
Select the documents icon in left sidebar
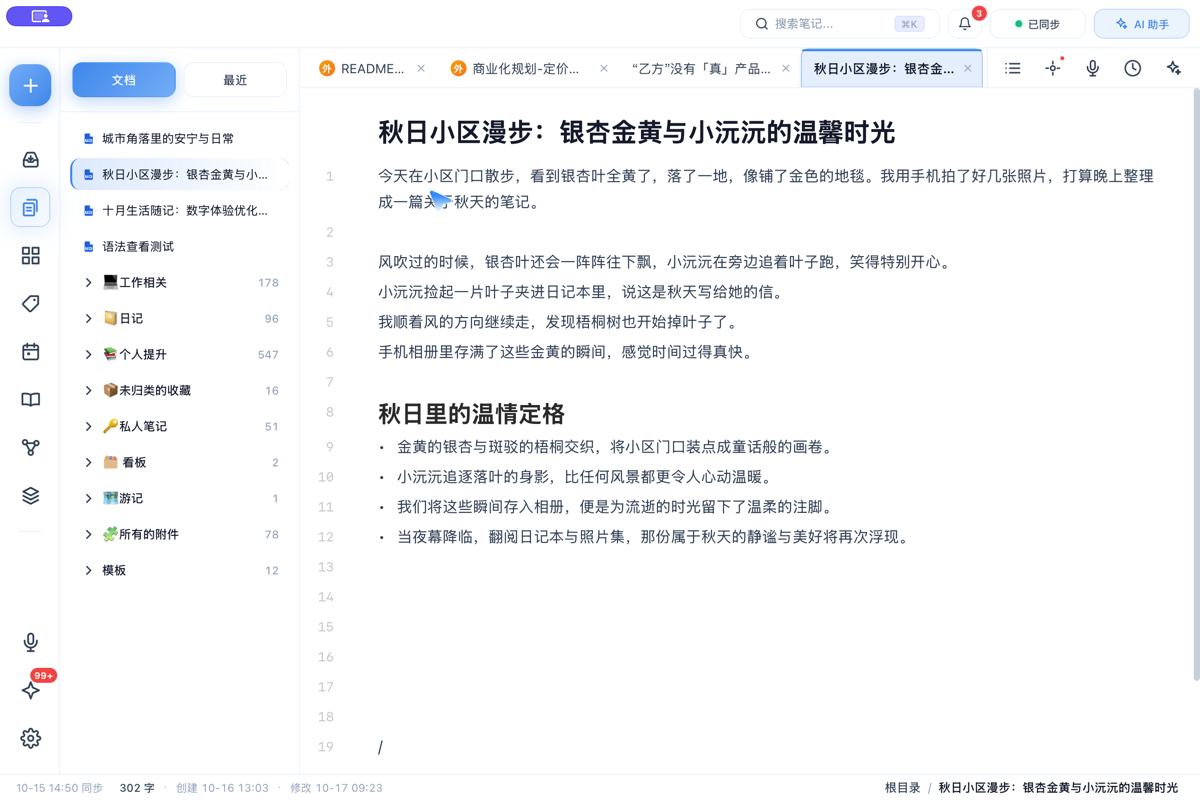pyautogui.click(x=30, y=207)
